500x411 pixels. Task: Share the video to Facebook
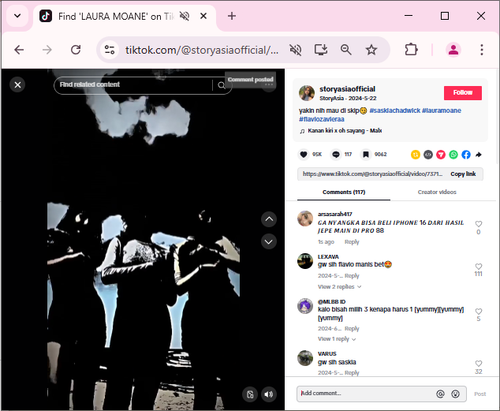(466, 155)
